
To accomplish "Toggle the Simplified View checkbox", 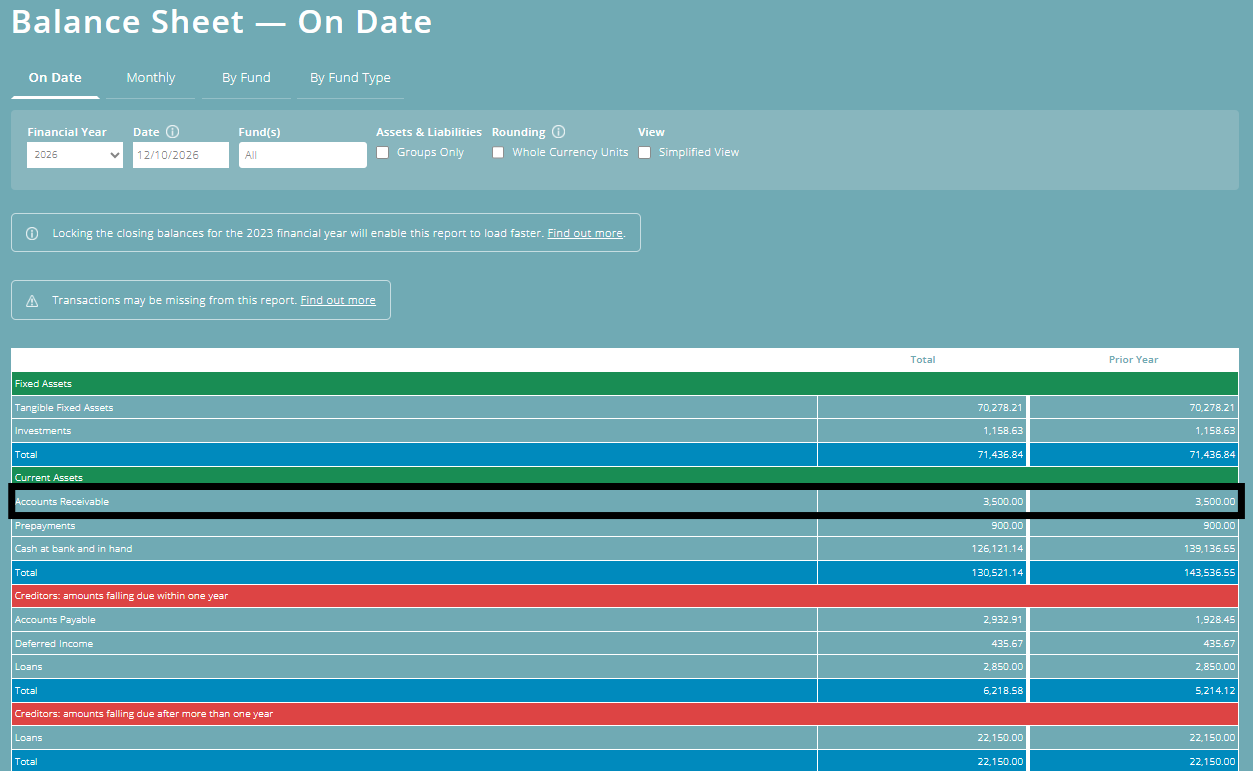I will coord(645,153).
